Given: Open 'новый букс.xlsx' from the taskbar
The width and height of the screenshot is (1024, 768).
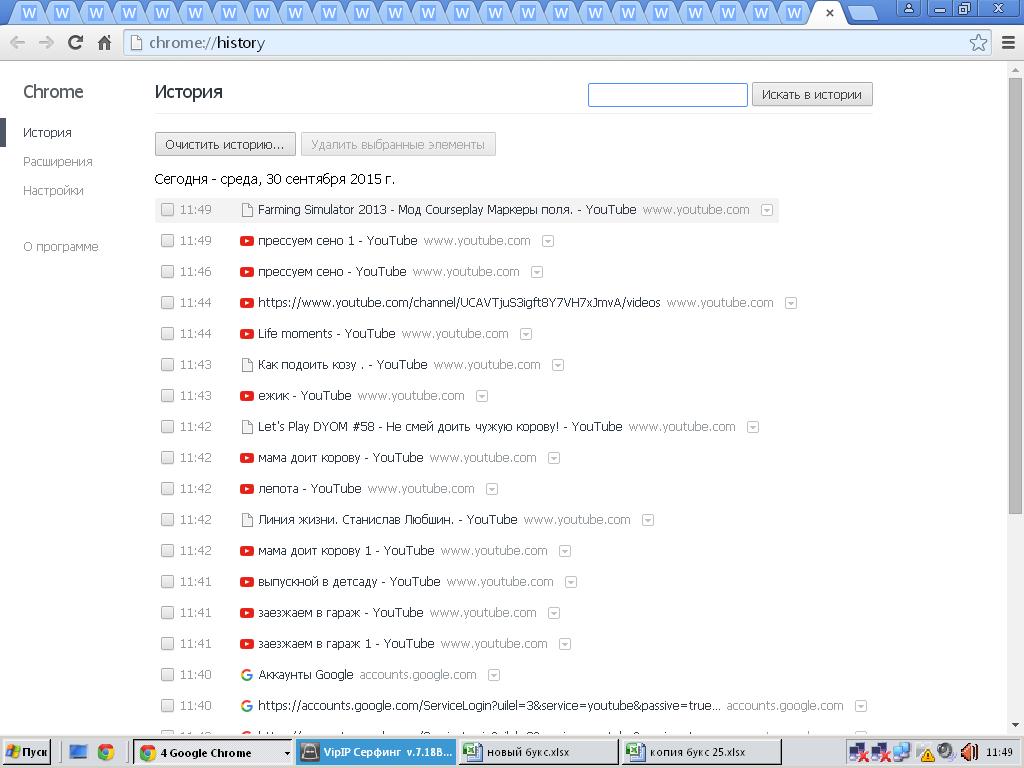Looking at the screenshot, I should click(539, 752).
